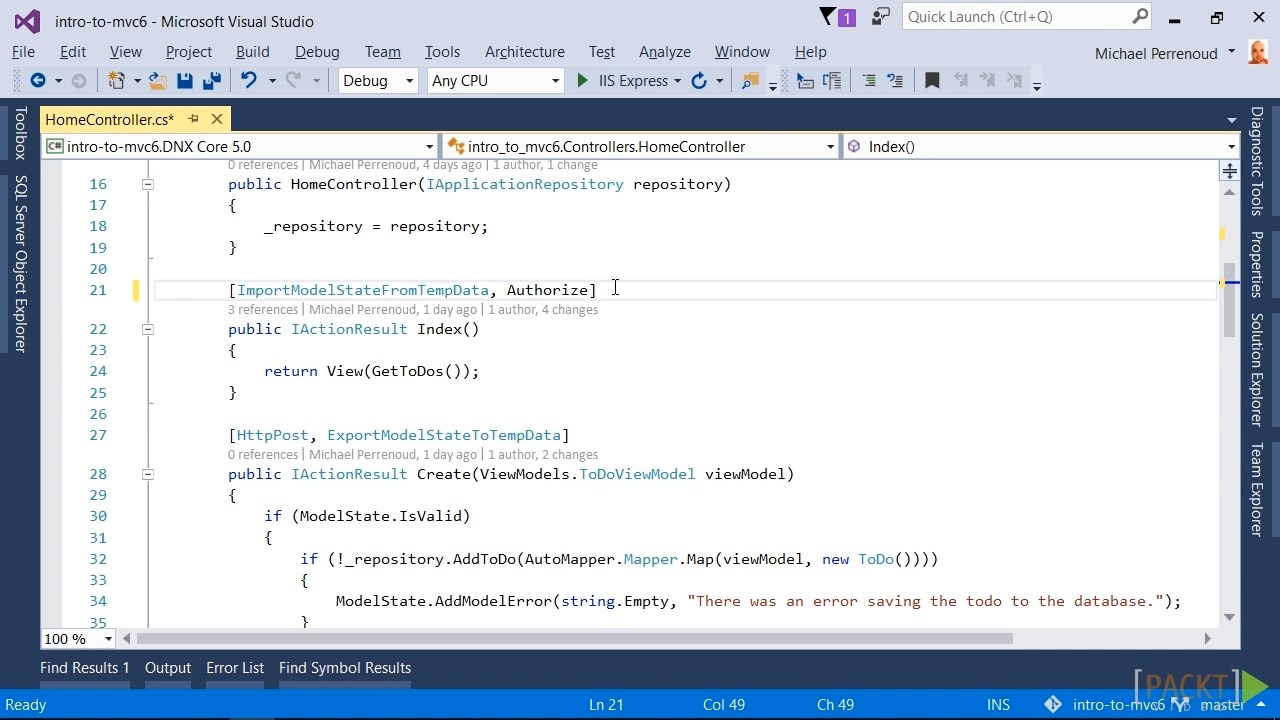Save the file with the single-disk Save icon
This screenshot has width=1280, height=720.
pos(185,81)
